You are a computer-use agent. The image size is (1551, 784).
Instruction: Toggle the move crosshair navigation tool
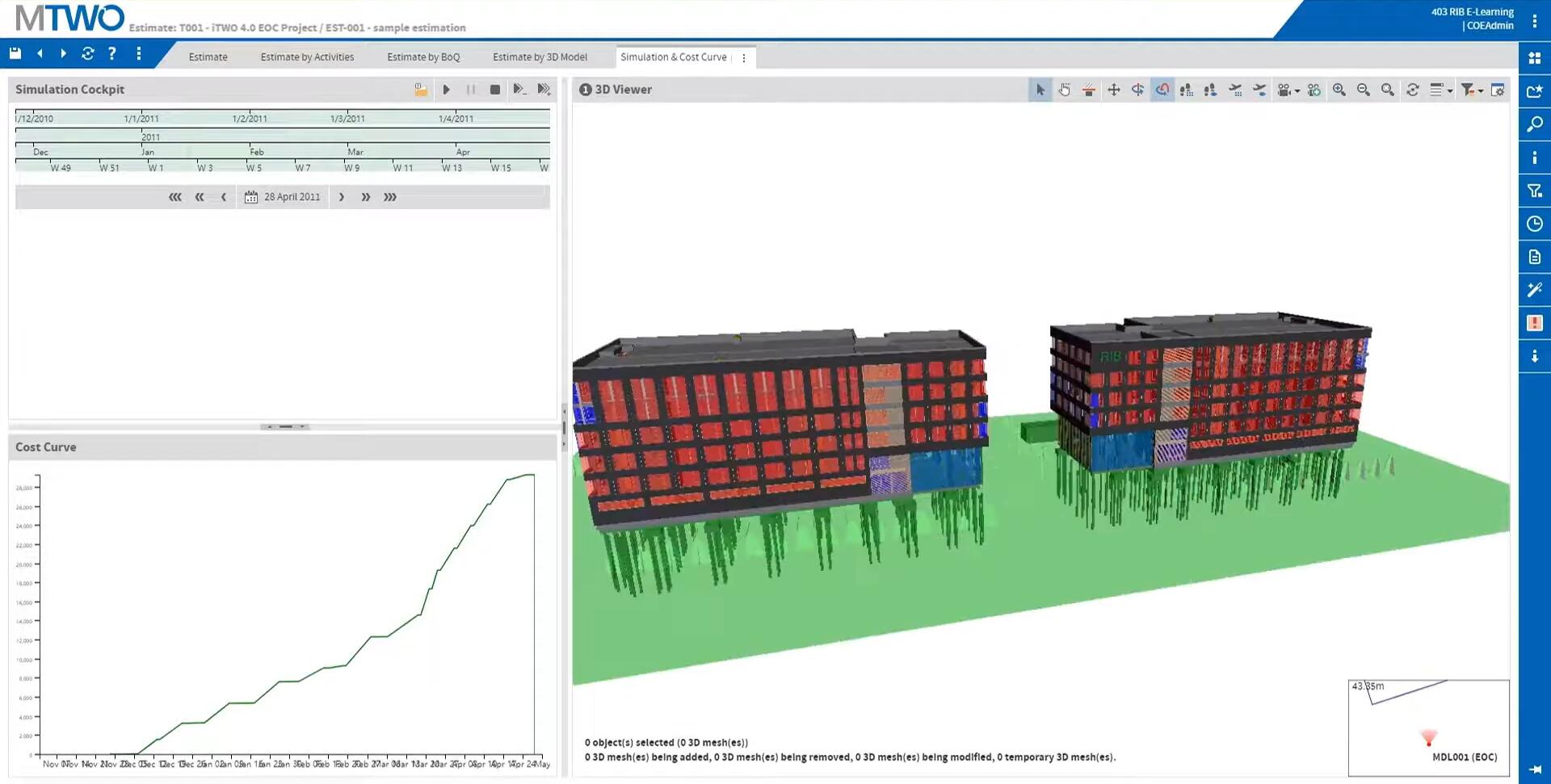[x=1113, y=90]
